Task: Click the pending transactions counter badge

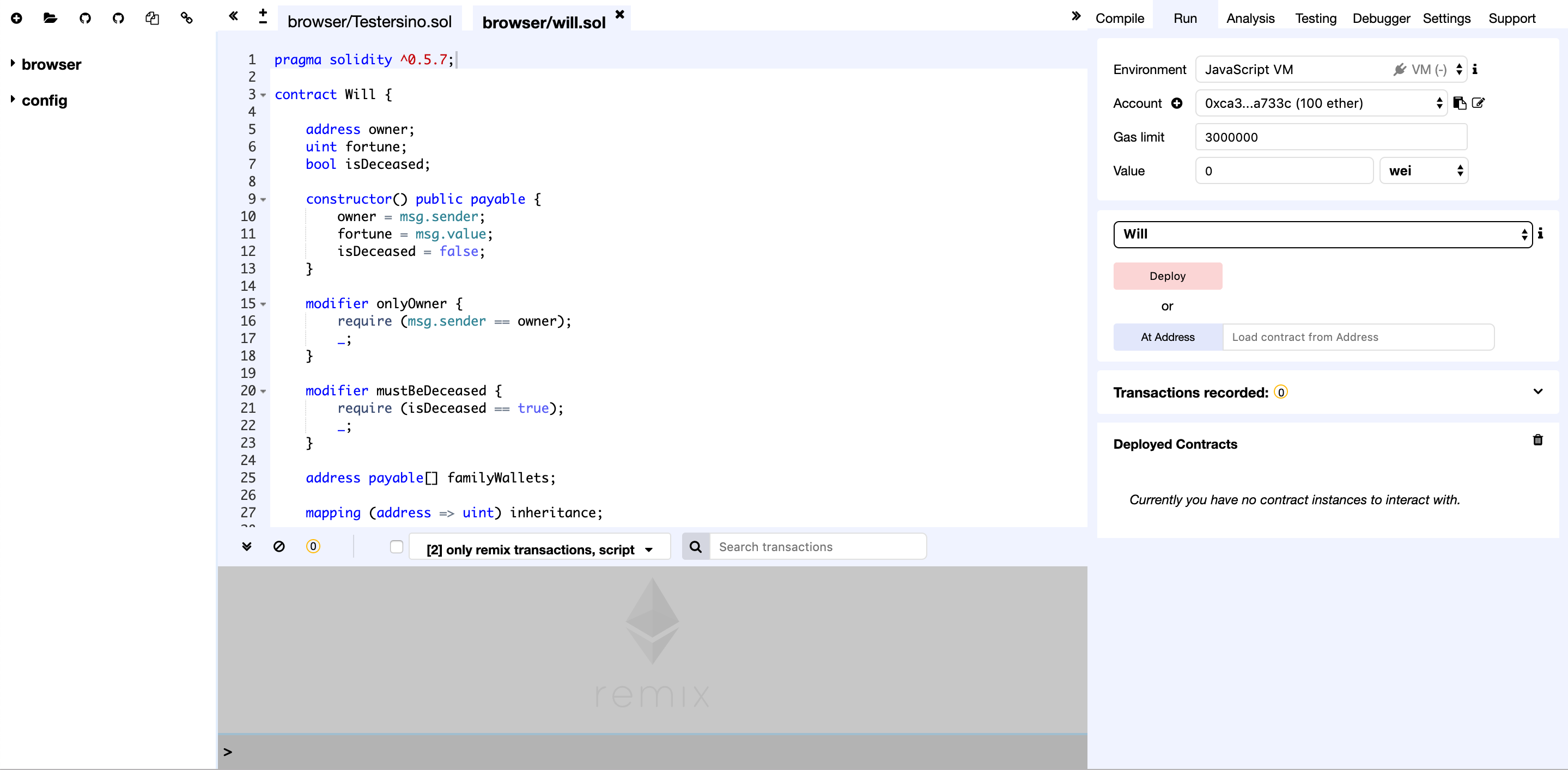Action: pyautogui.click(x=313, y=546)
